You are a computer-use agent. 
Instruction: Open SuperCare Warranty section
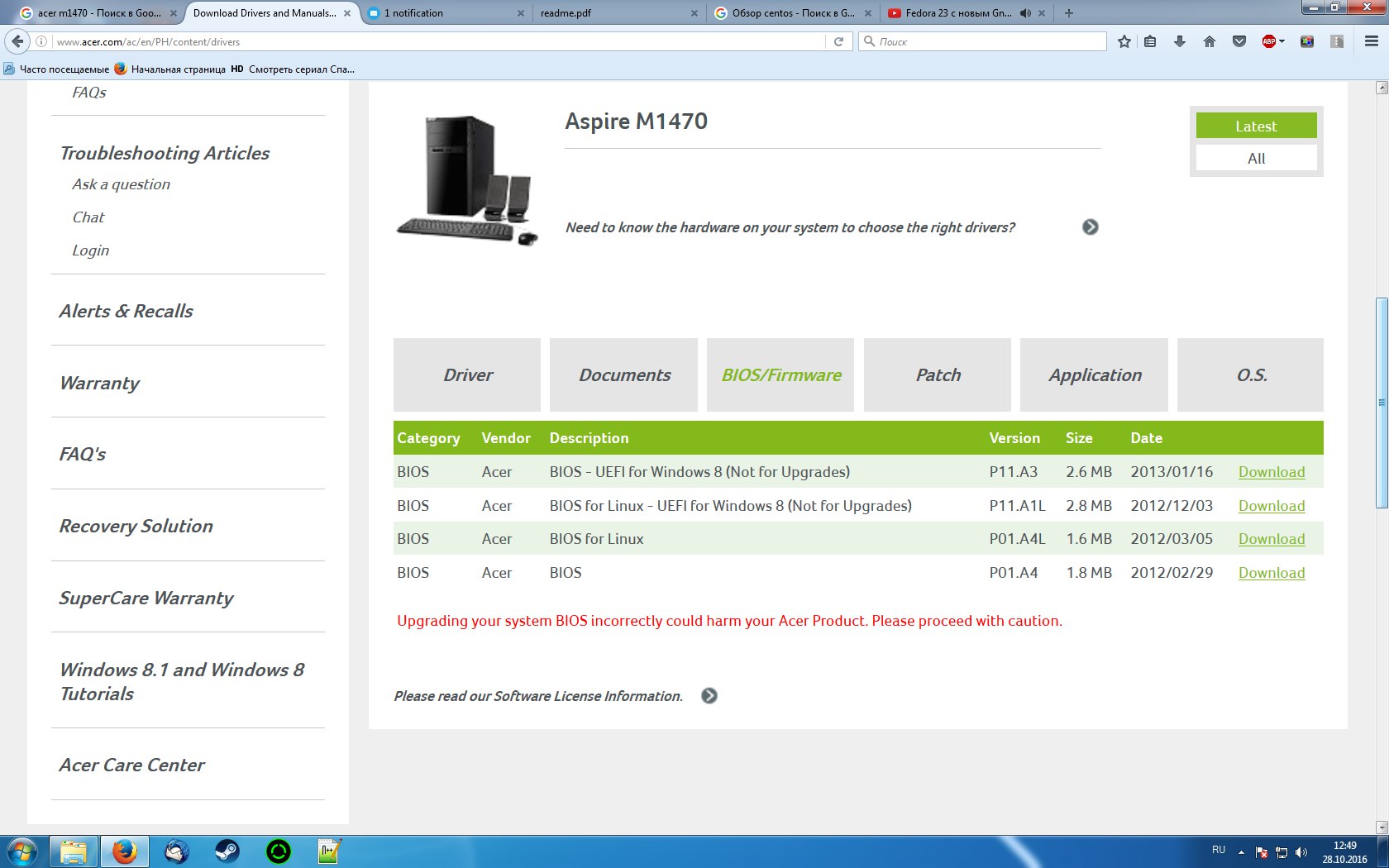tap(146, 598)
